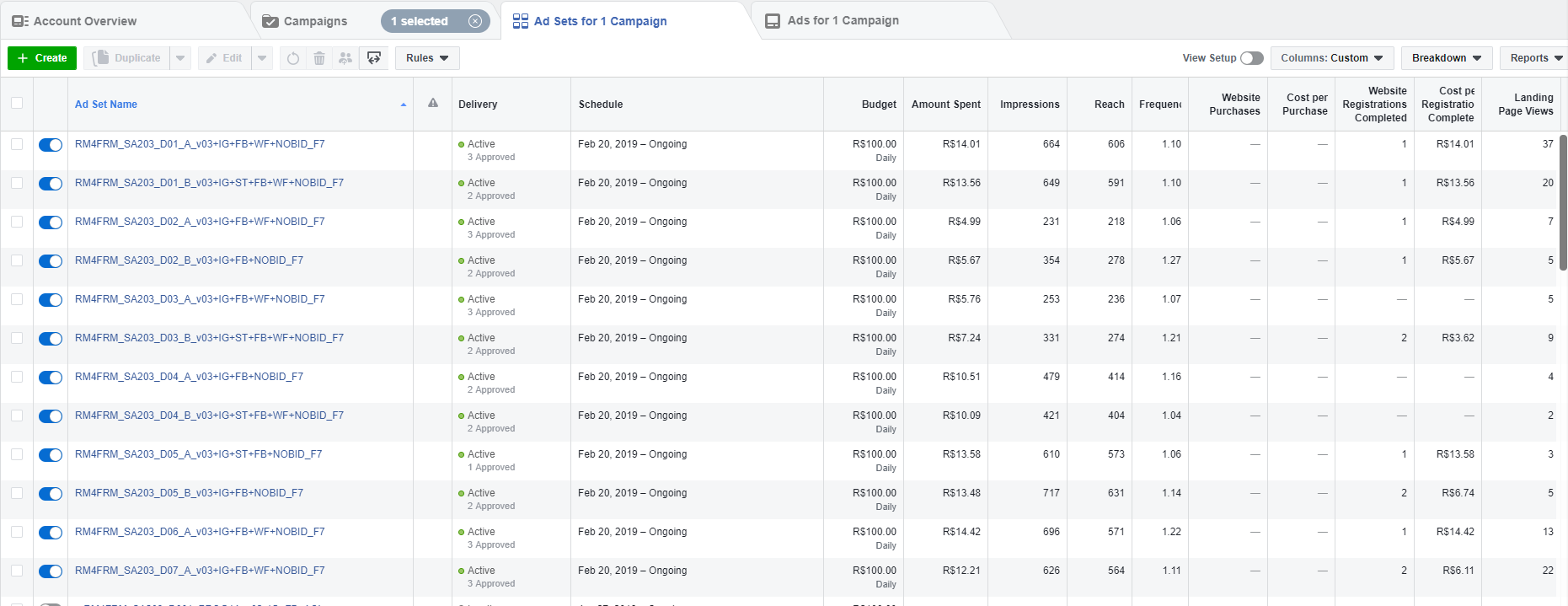Click the create audience people icon

345,58
